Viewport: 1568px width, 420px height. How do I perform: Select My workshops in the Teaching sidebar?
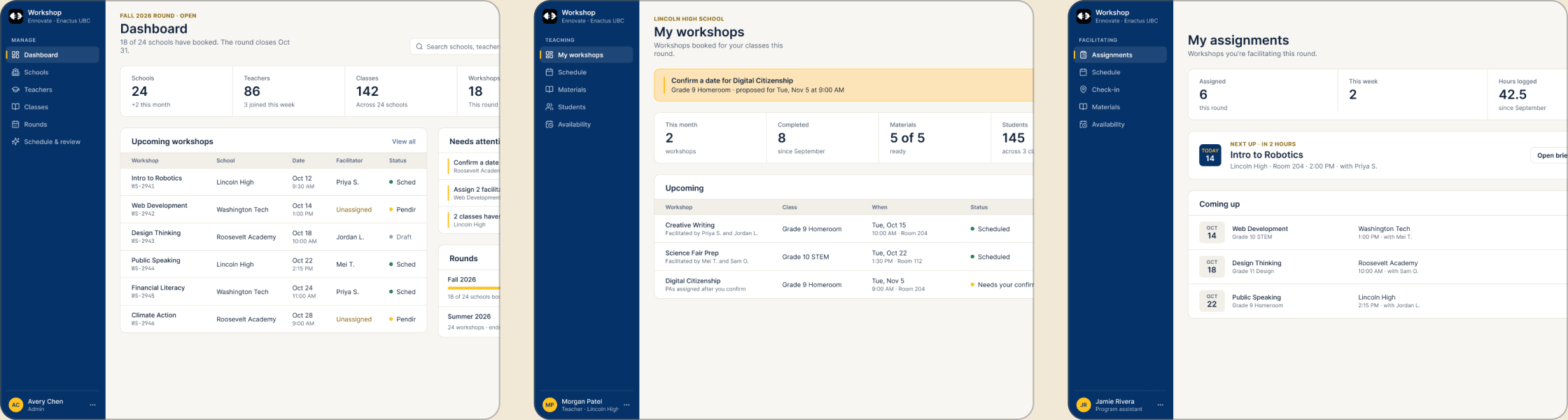[x=587, y=55]
